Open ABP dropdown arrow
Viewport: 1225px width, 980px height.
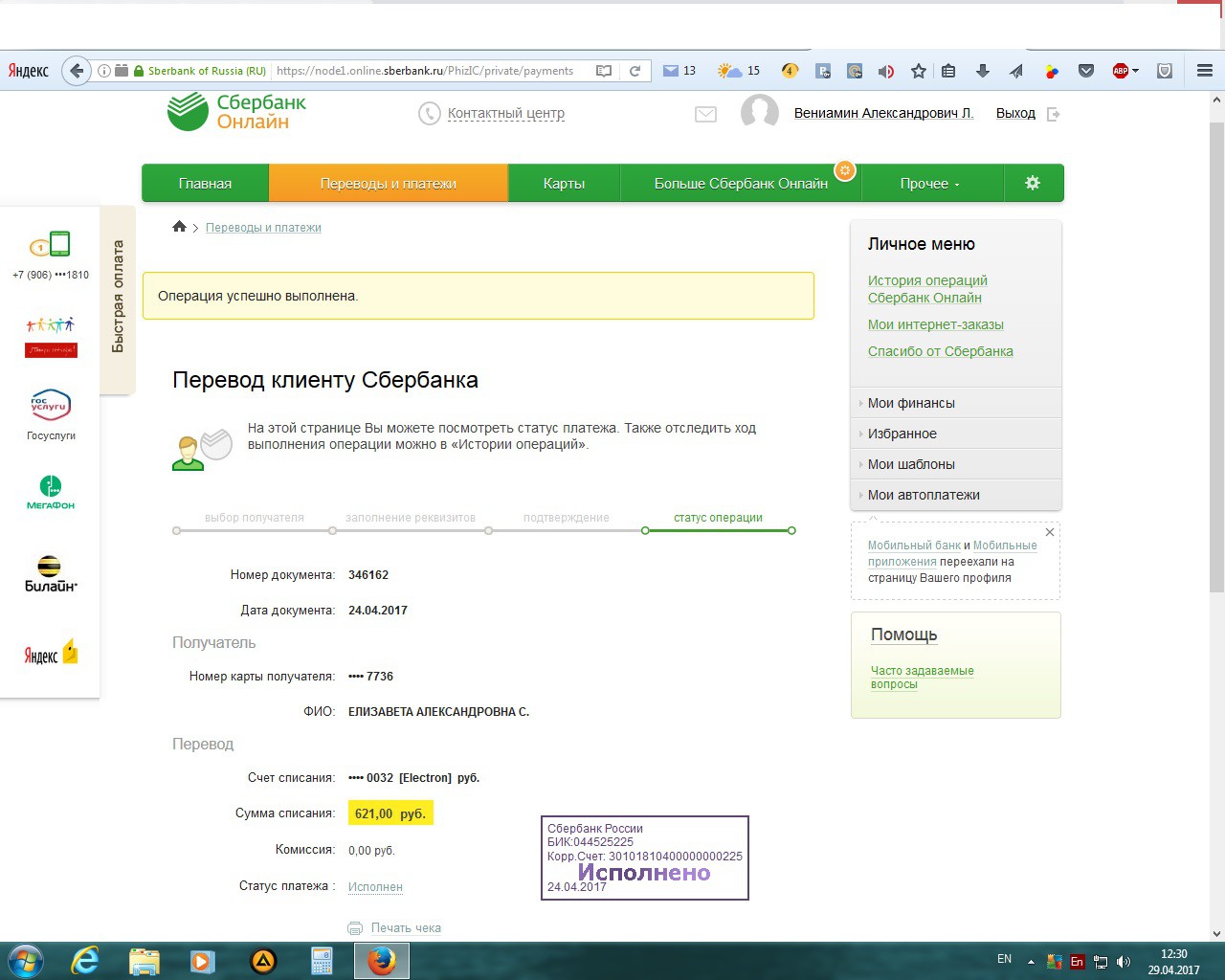click(1136, 71)
